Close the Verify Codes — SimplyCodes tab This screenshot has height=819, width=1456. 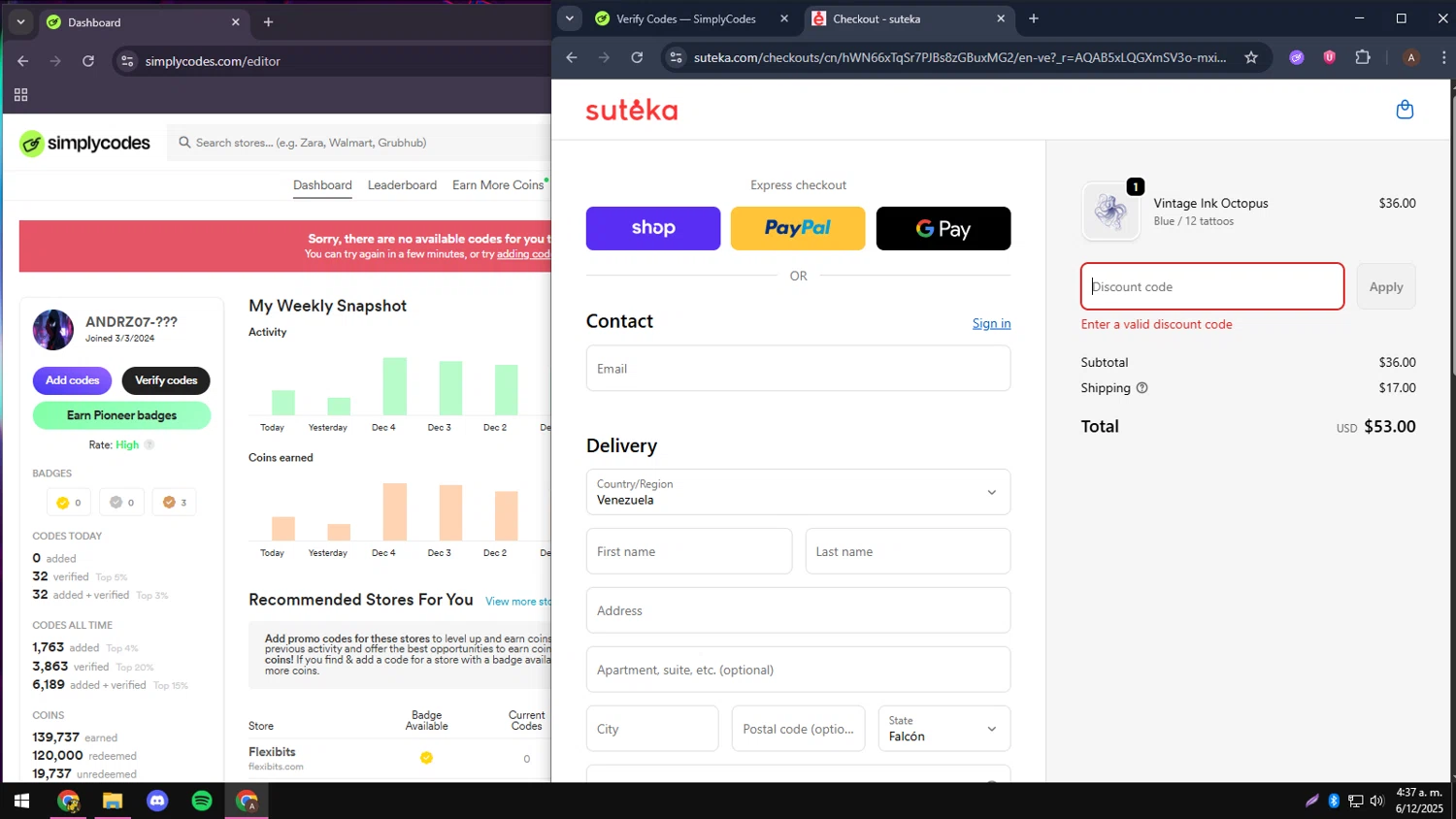[x=784, y=18]
